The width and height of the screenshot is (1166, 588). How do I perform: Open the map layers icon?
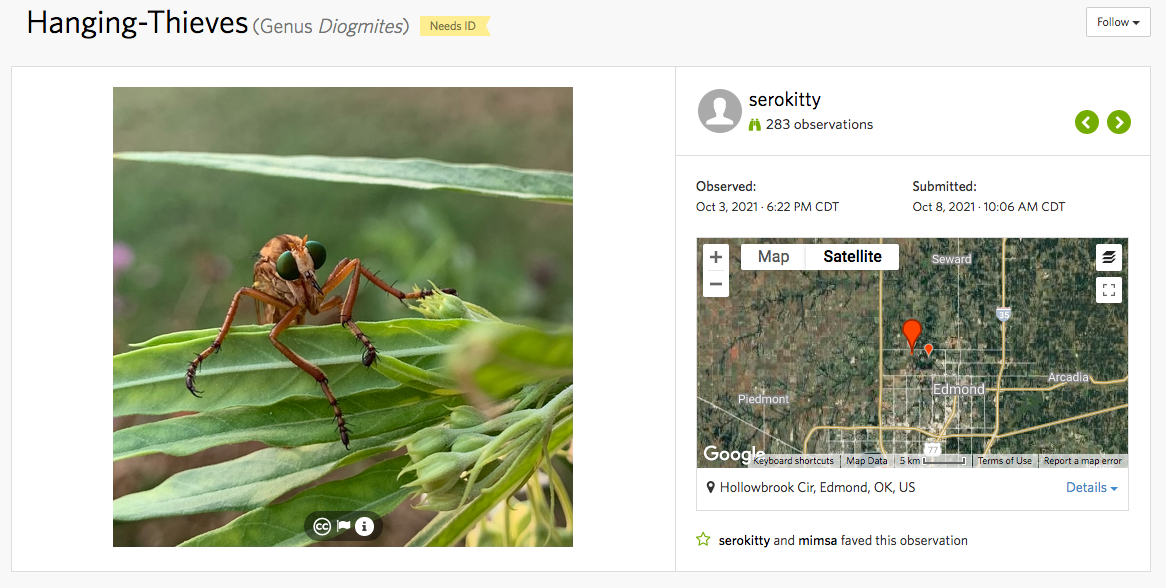[x=1108, y=257]
